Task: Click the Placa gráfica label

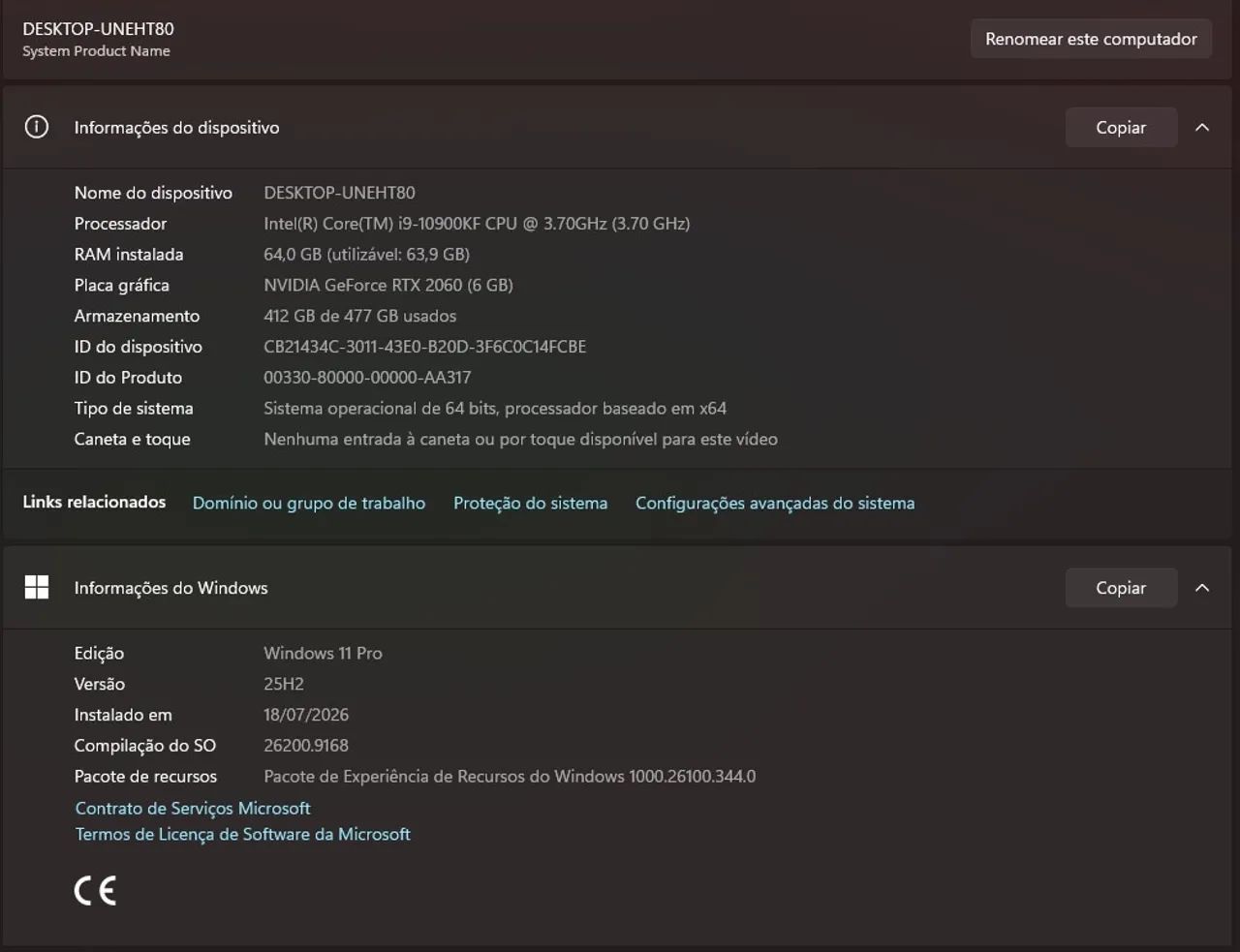Action: pyautogui.click(x=122, y=285)
